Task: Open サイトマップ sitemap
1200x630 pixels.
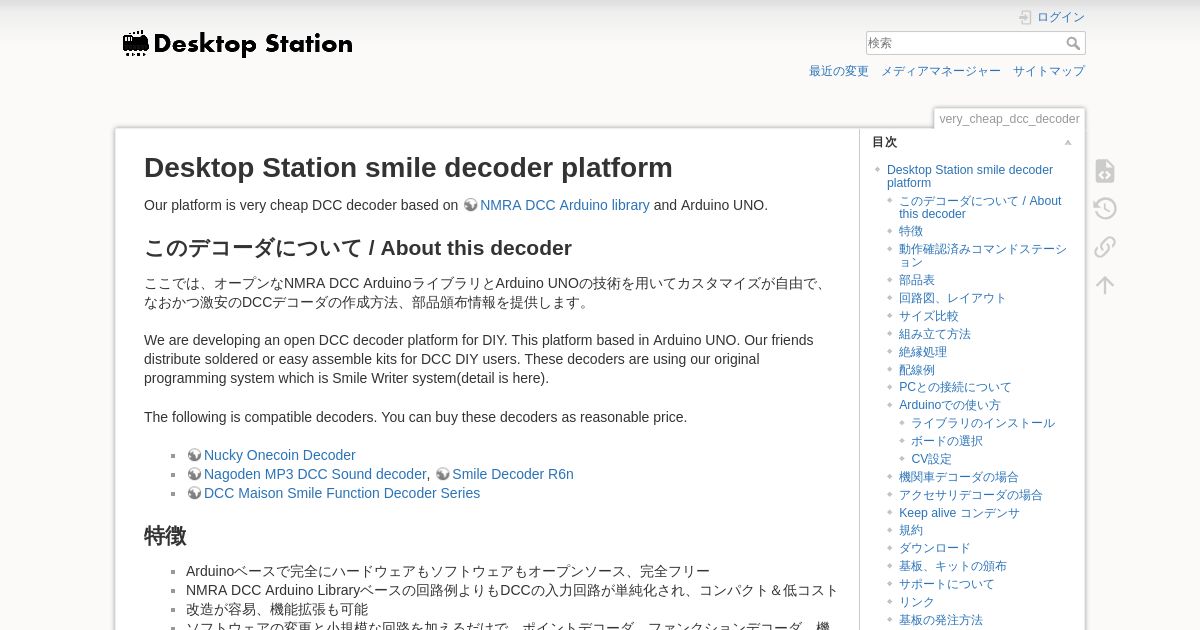Action: click(x=1049, y=71)
